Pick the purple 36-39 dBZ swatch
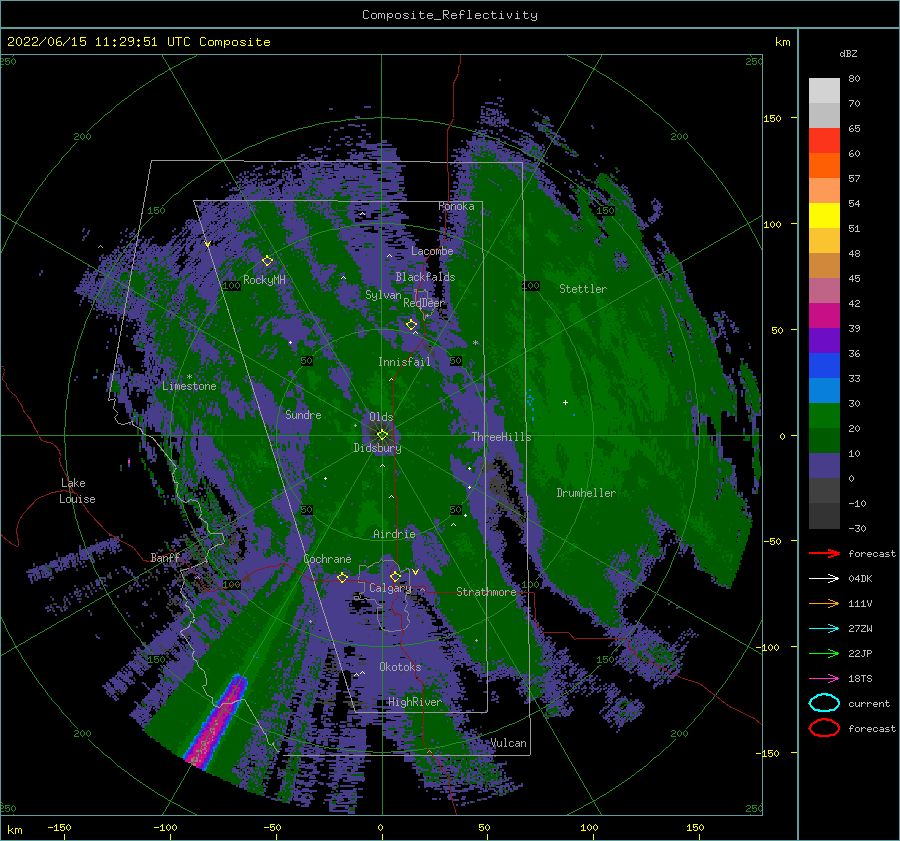 point(824,340)
